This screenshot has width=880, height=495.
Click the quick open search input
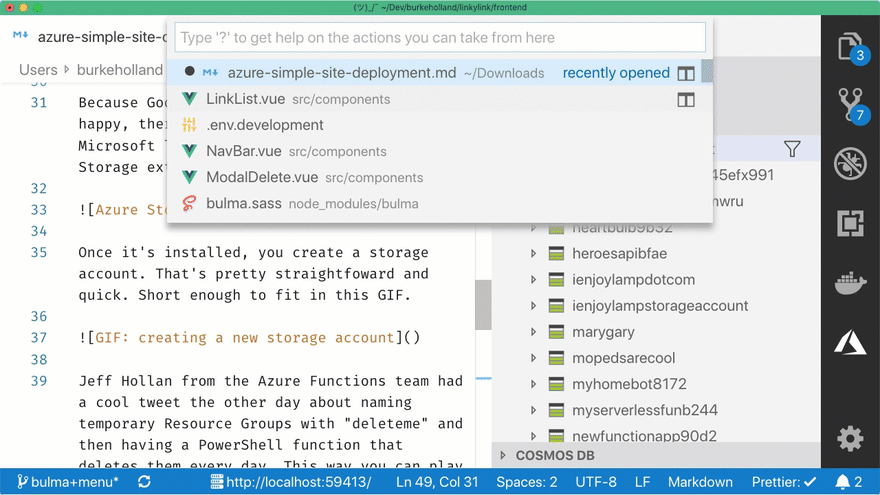pos(440,38)
